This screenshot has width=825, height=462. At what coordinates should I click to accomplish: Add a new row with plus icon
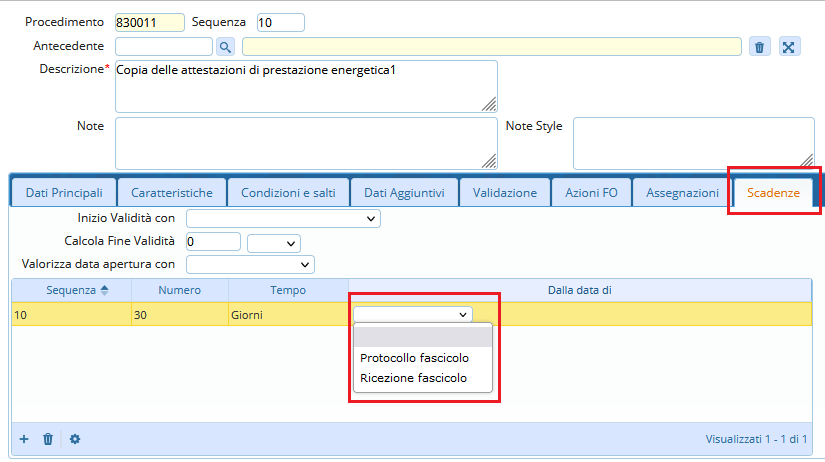tap(24, 438)
